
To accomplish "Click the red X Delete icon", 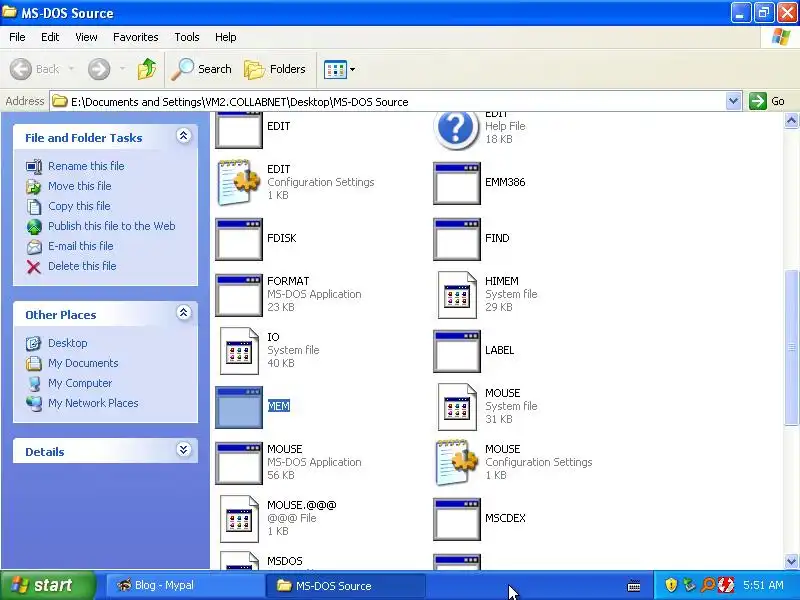I will pyautogui.click(x=34, y=266).
